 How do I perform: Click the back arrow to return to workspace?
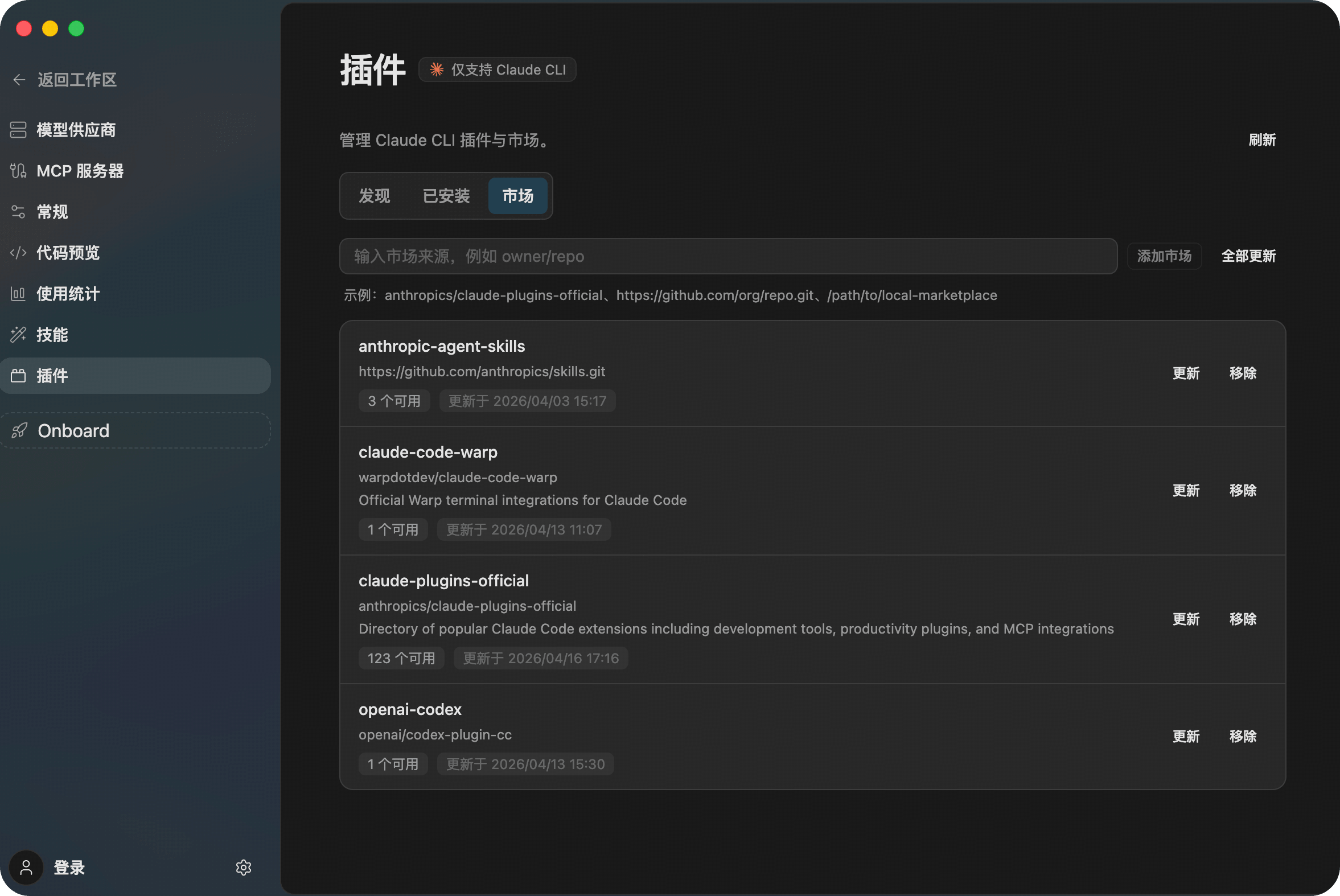coord(19,80)
